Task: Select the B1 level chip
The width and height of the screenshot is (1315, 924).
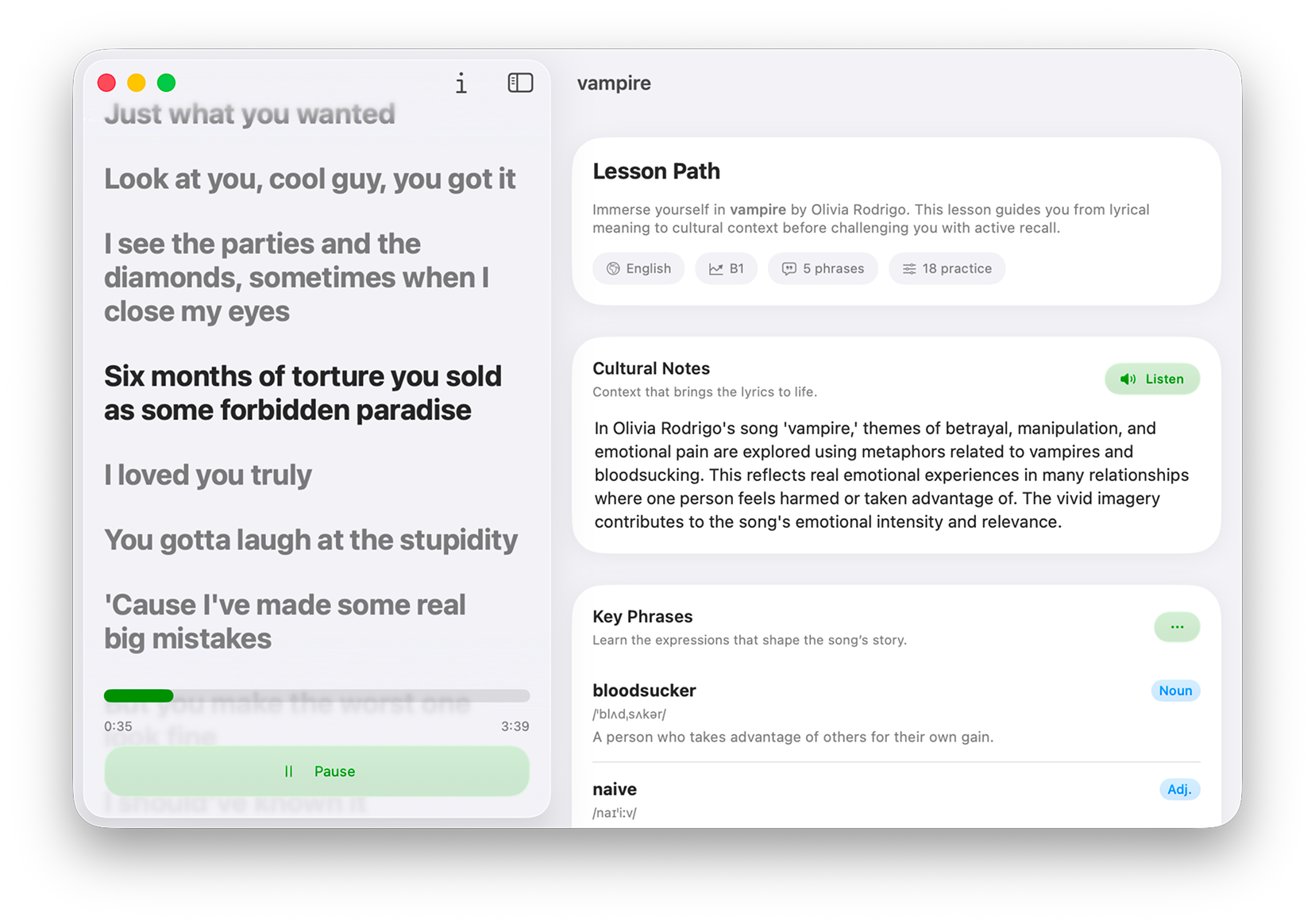Action: tap(726, 268)
